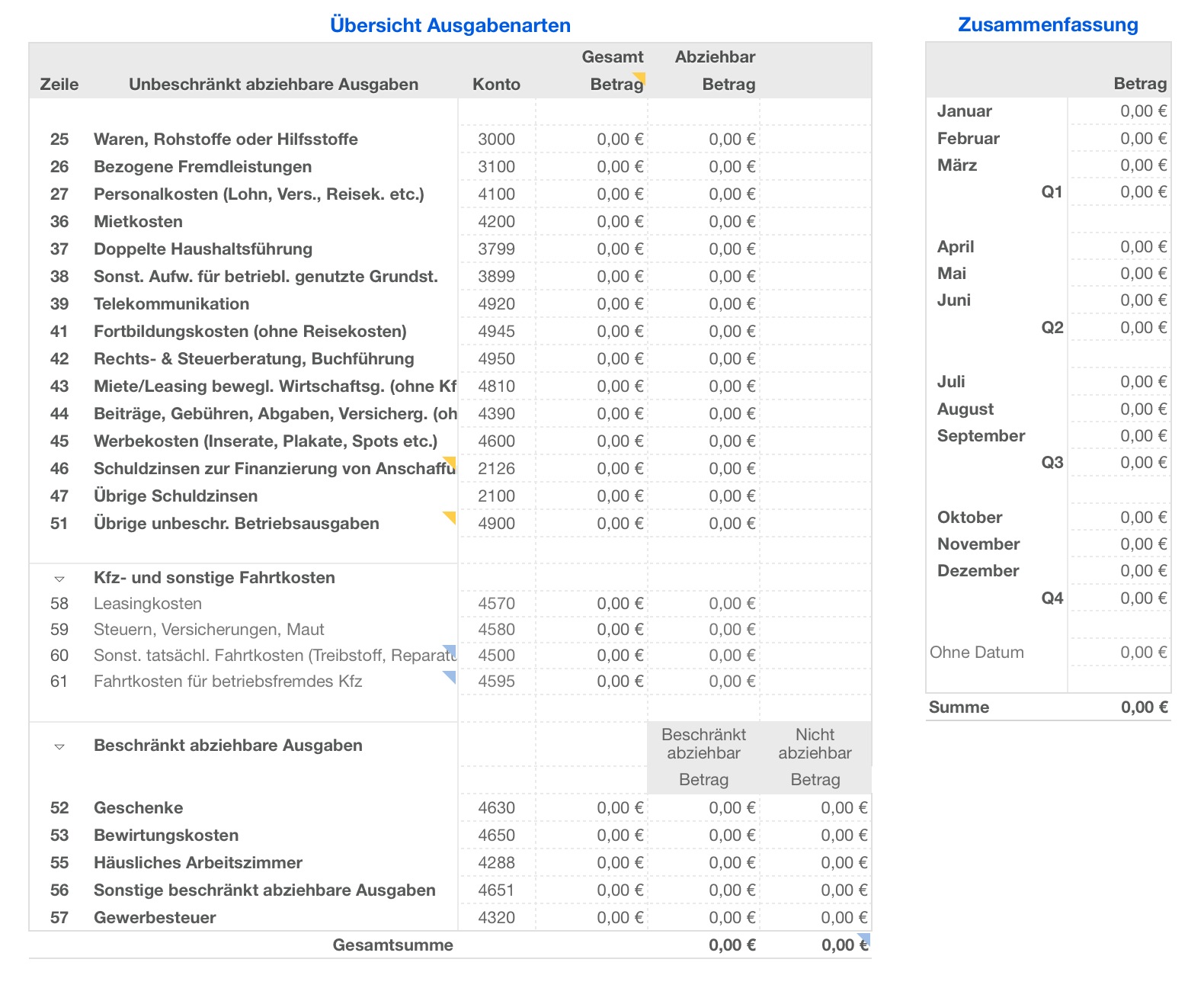This screenshot has height=988, width=1204.
Task: Collapse the Kfz- und sonstige Fahrtkosten group
Action: tap(59, 579)
